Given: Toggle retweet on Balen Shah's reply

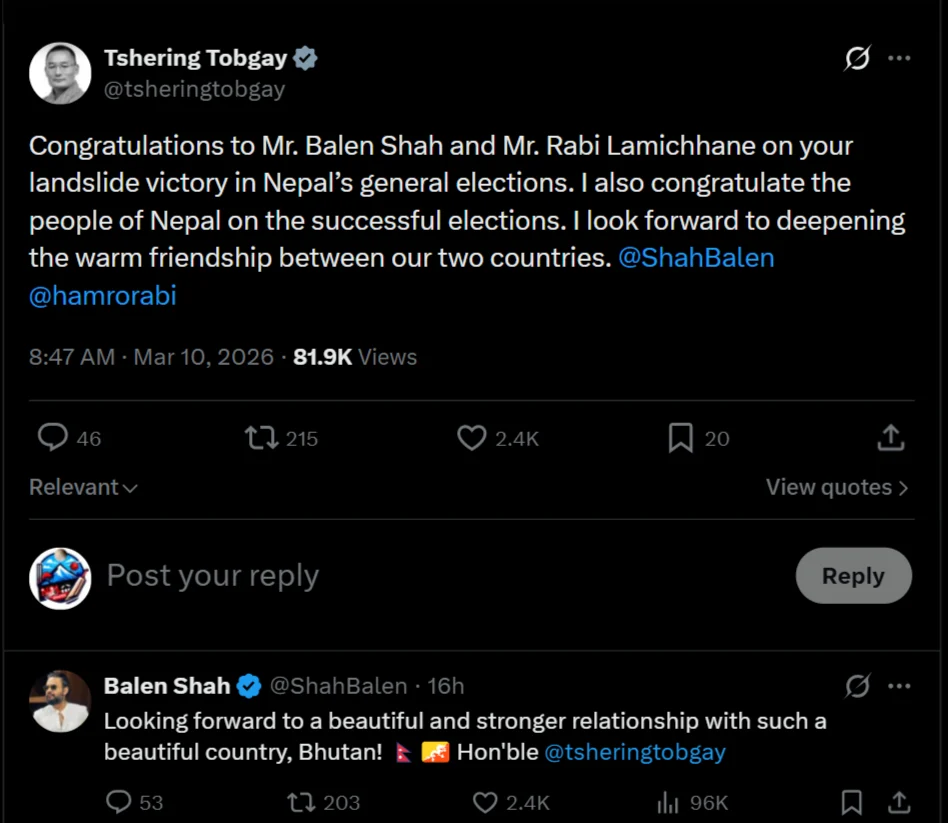Looking at the screenshot, I should [x=299, y=802].
